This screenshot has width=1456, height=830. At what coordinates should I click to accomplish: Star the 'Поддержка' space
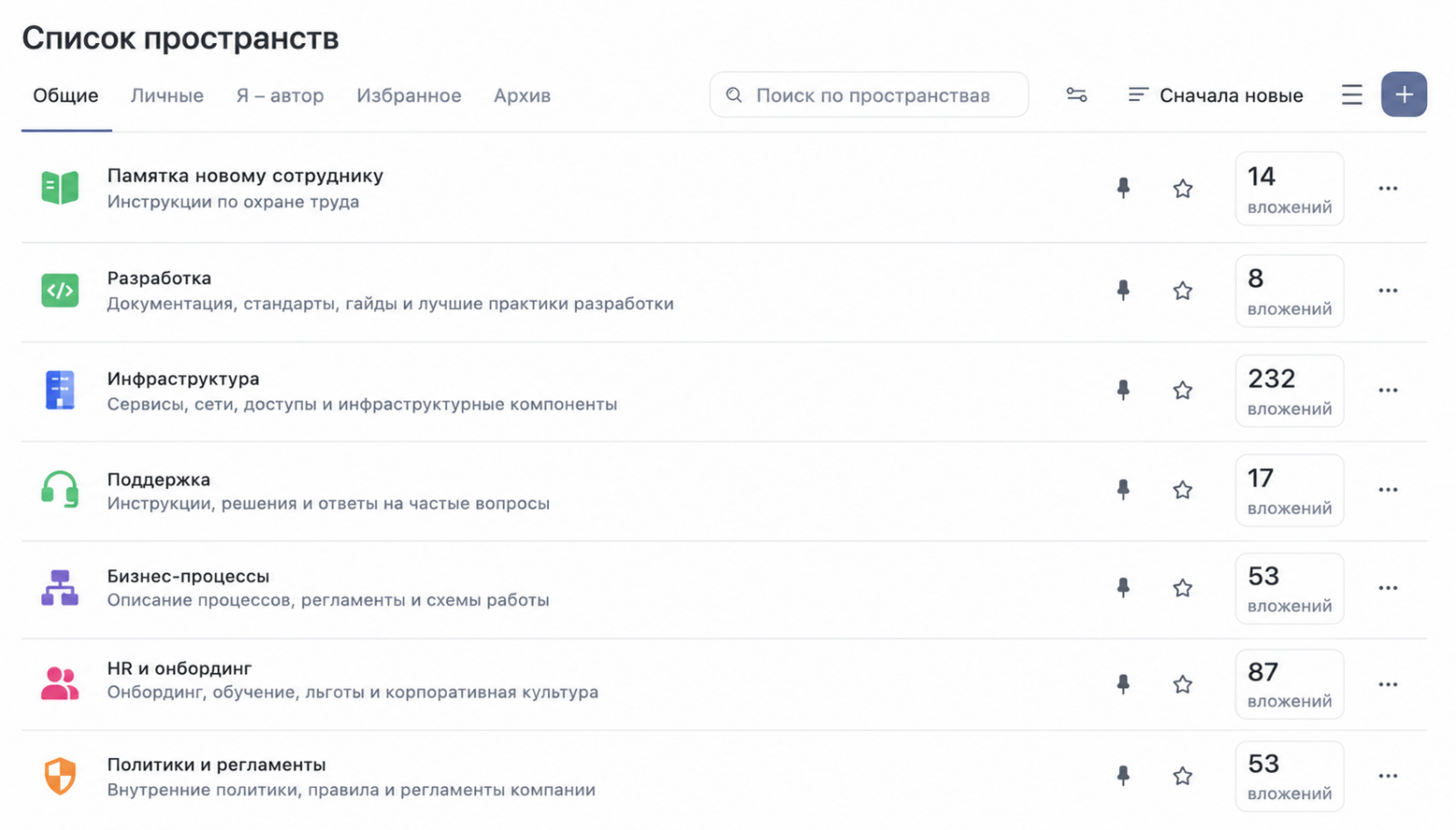point(1183,489)
